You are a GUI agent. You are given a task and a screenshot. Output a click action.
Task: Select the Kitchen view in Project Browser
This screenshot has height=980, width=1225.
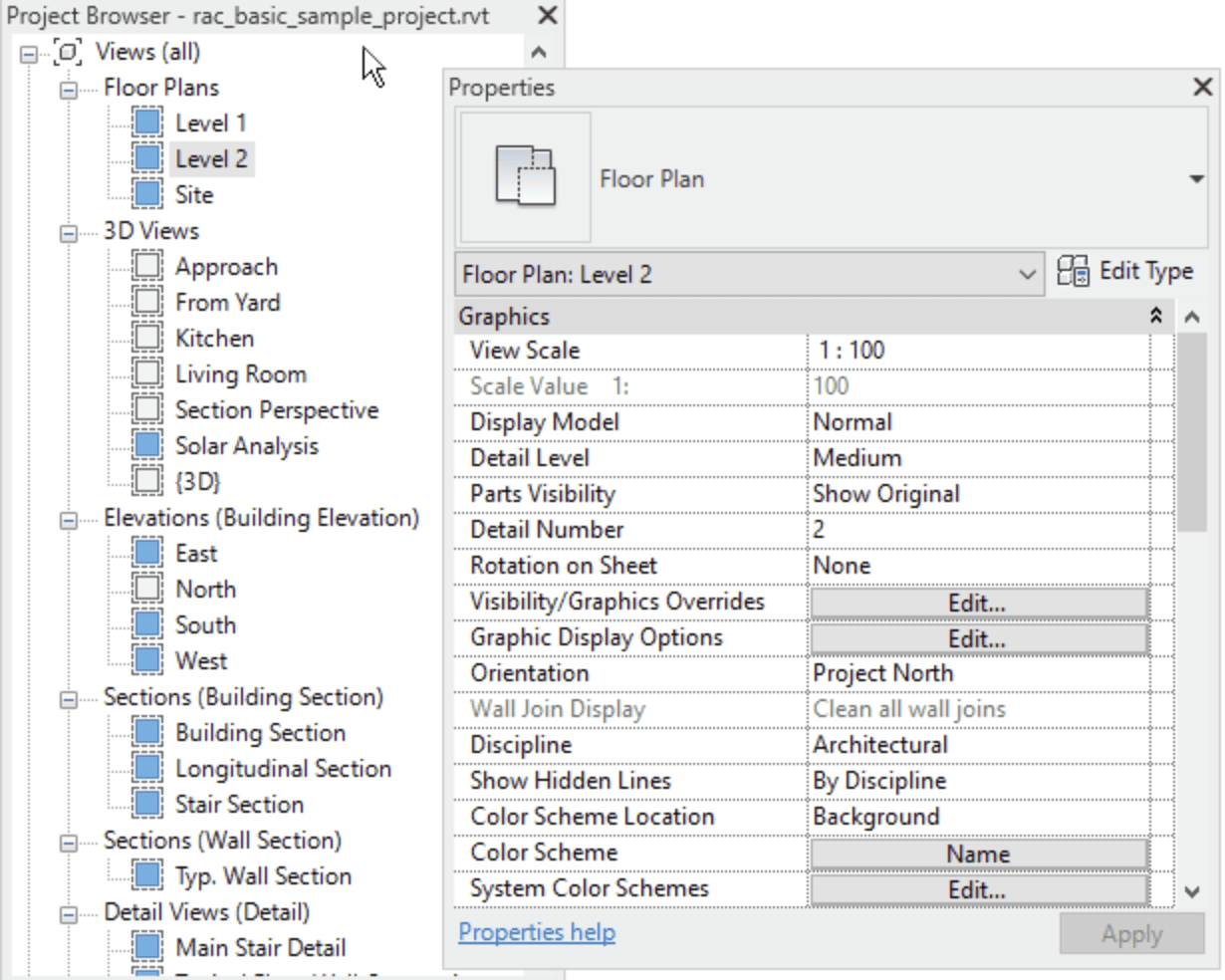(215, 339)
